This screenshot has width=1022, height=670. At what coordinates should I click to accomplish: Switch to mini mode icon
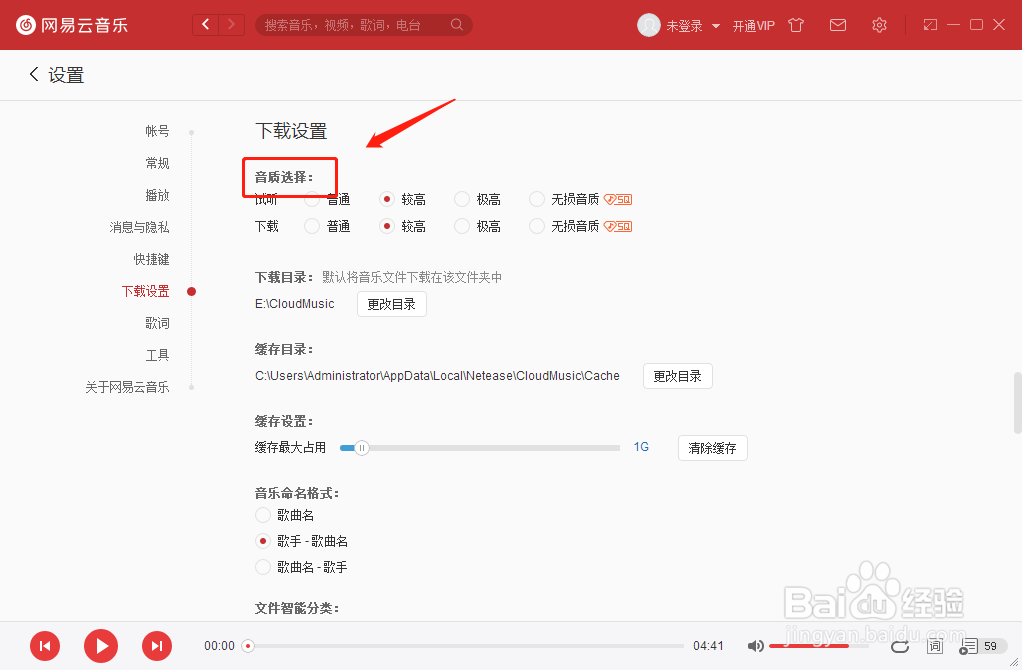pyautogui.click(x=930, y=25)
